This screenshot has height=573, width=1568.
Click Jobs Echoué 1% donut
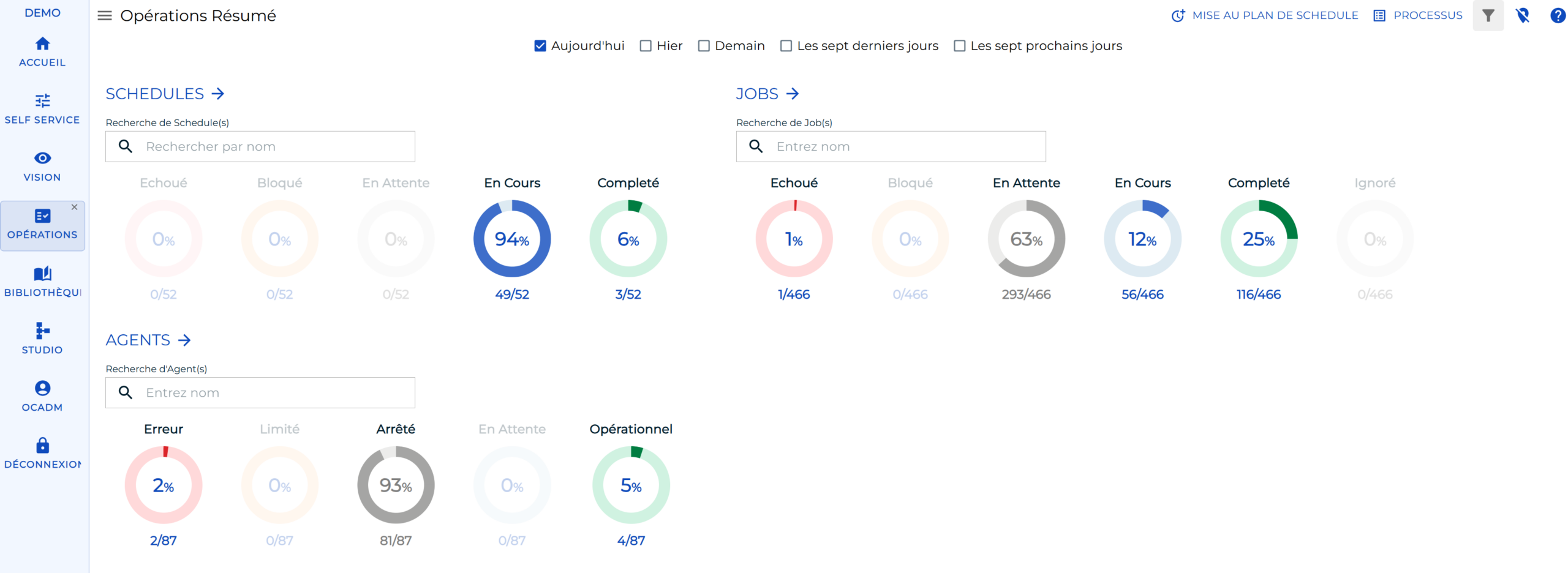click(x=794, y=239)
